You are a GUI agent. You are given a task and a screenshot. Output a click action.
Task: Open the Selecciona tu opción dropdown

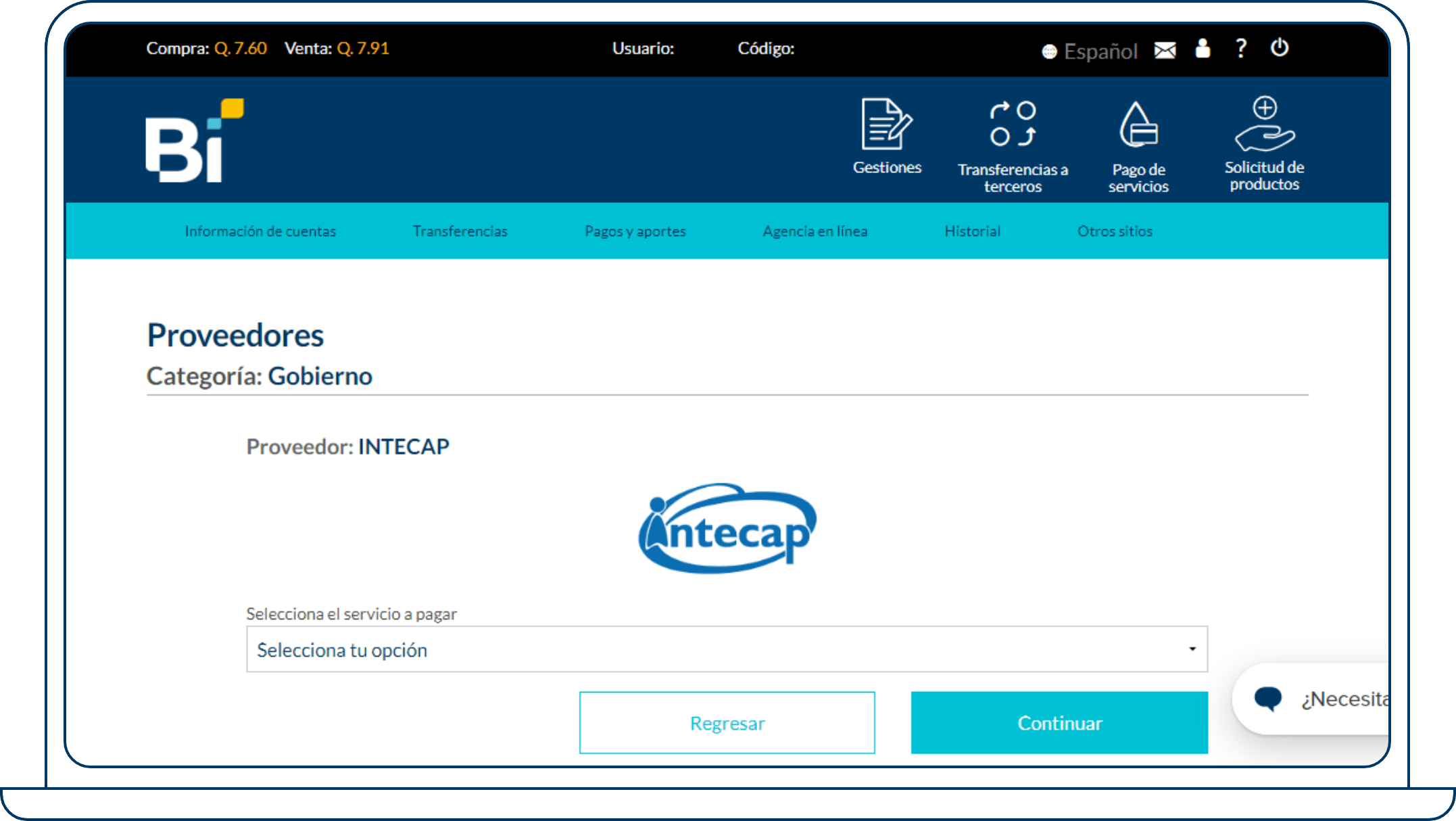[727, 649]
